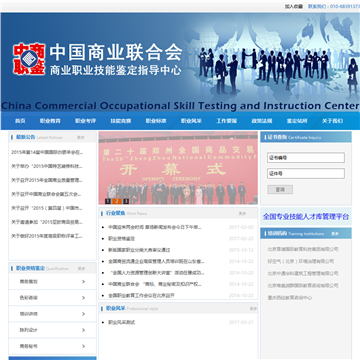360x360 pixels.
Task: Expand the 商务秘书 row chevron
Action: point(83,346)
